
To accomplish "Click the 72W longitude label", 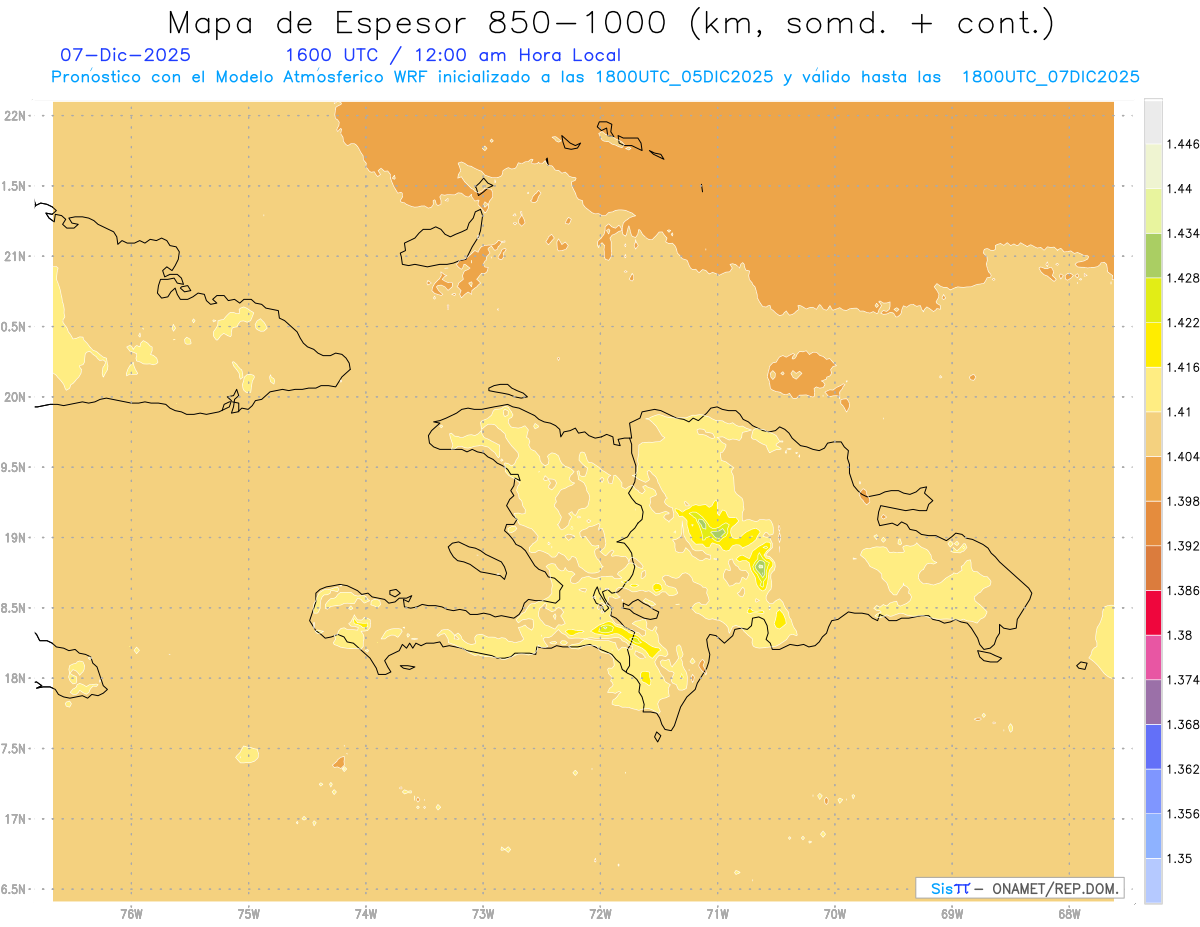I will (x=601, y=913).
